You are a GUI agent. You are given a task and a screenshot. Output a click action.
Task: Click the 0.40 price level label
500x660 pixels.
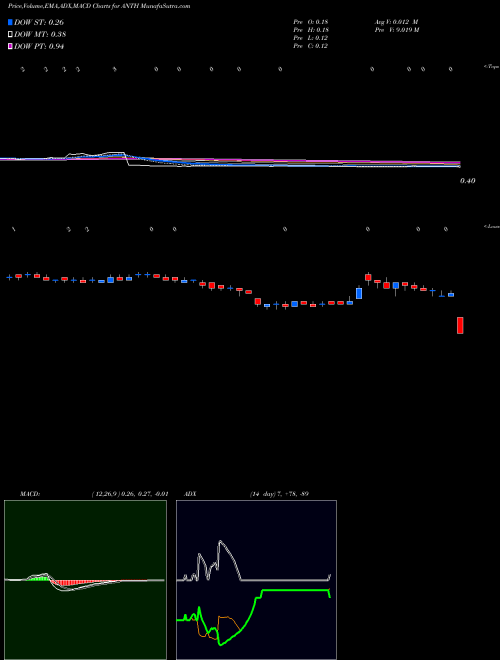click(468, 181)
